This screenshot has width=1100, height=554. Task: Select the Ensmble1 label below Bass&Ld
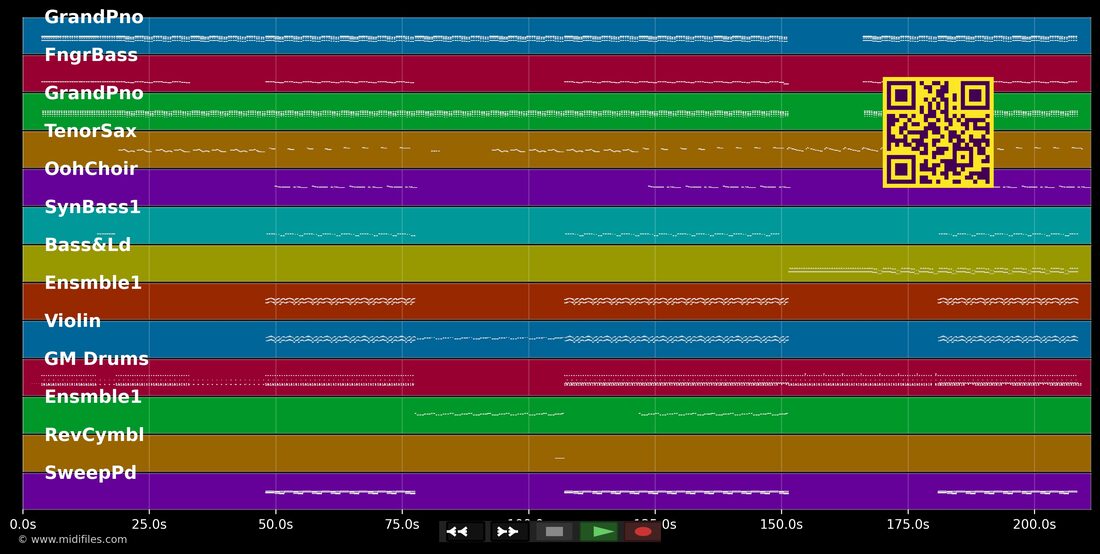point(93,283)
